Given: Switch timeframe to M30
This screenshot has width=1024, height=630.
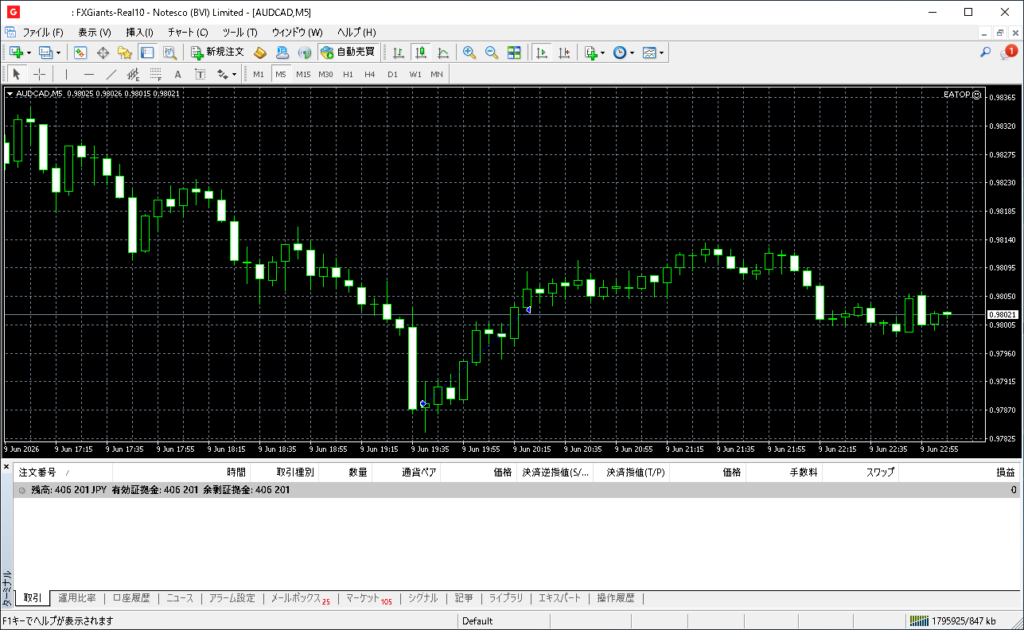Looking at the screenshot, I should point(325,74).
